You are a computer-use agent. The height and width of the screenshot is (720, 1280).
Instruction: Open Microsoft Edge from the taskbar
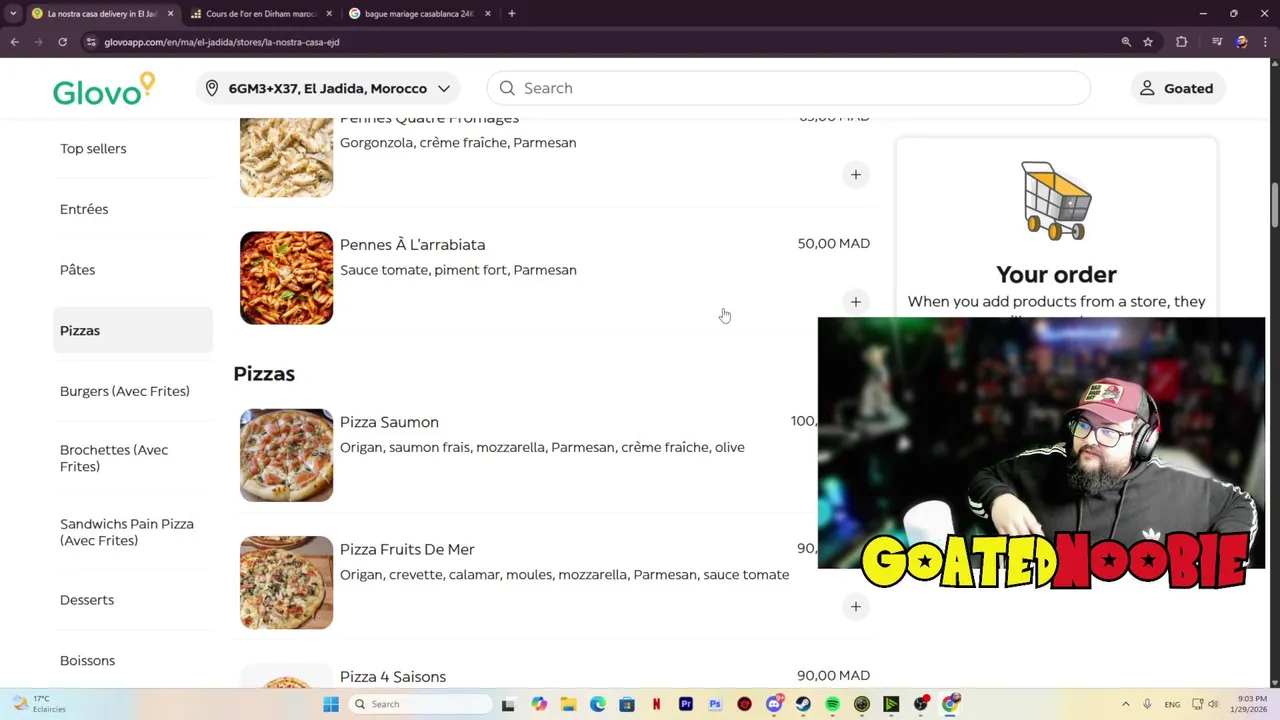[597, 704]
